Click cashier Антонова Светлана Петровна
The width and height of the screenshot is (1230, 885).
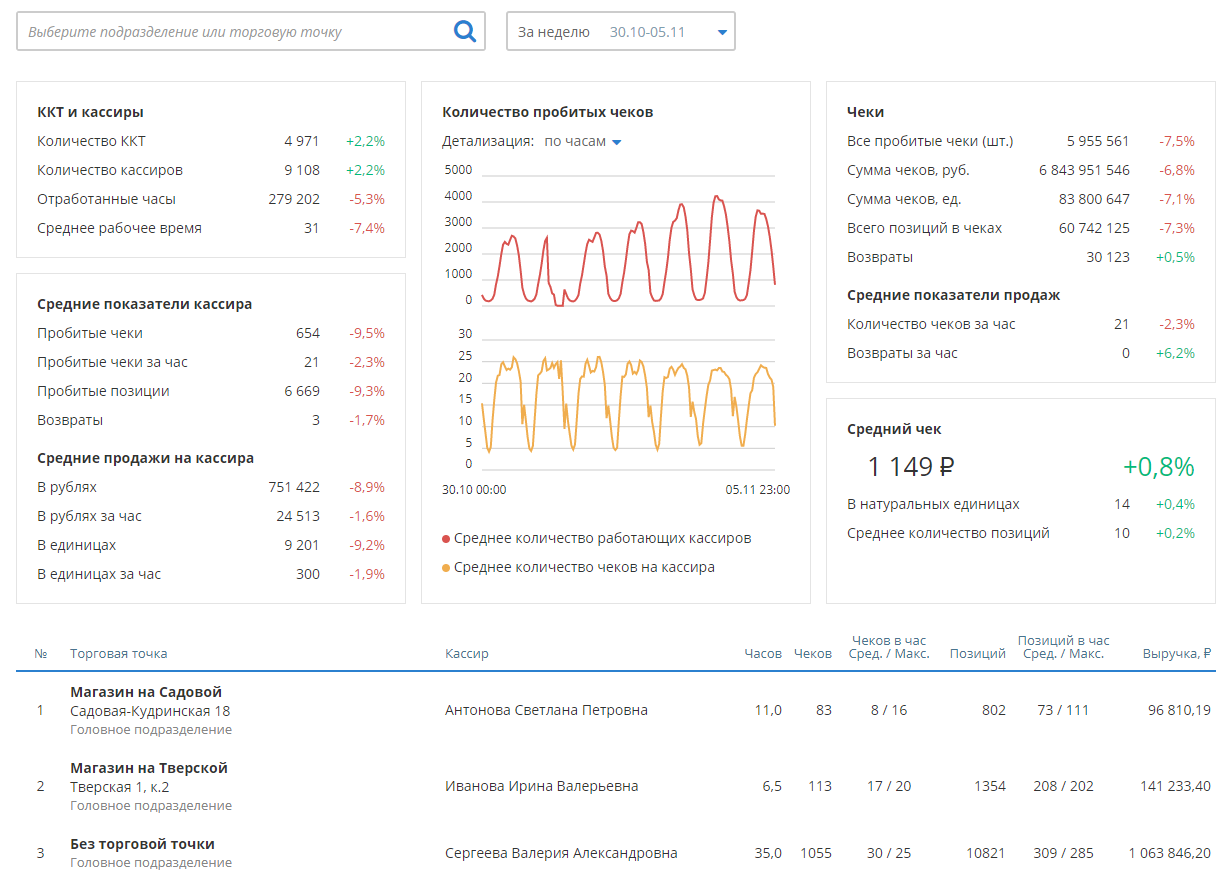point(546,710)
